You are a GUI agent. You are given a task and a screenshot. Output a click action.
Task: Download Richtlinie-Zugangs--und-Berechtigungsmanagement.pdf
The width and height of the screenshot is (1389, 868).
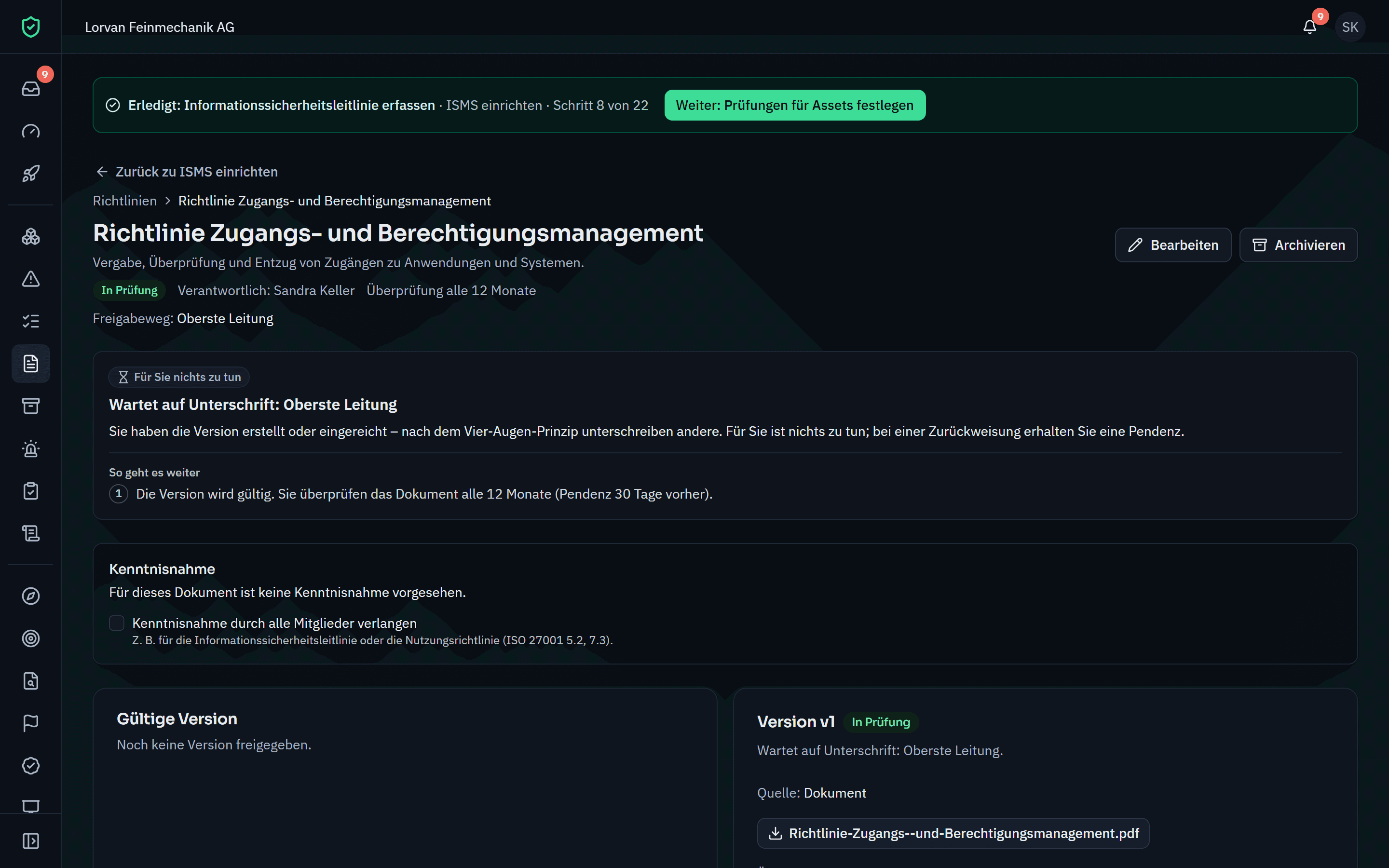[953, 834]
